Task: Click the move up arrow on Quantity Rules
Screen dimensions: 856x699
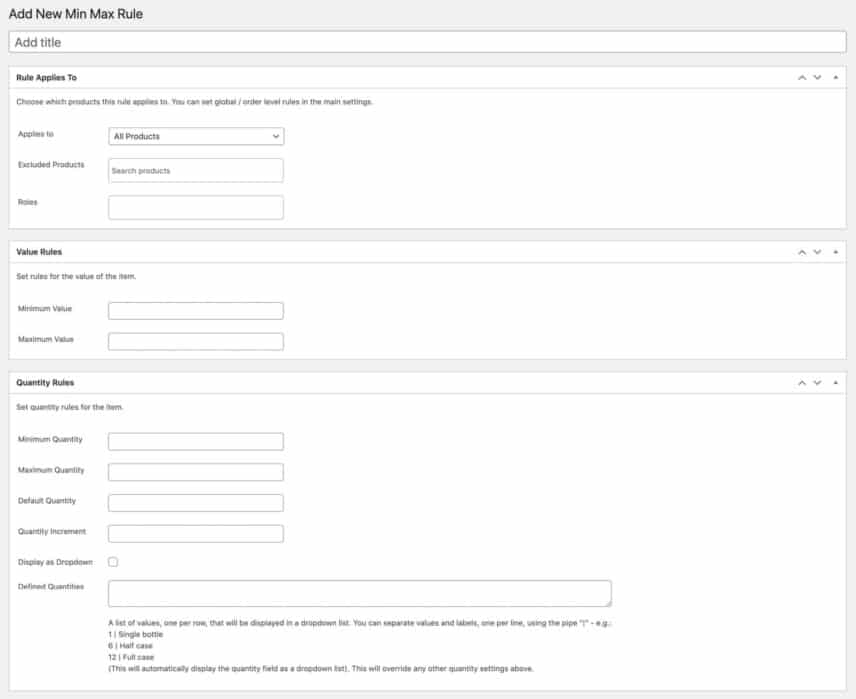Action: [801, 382]
